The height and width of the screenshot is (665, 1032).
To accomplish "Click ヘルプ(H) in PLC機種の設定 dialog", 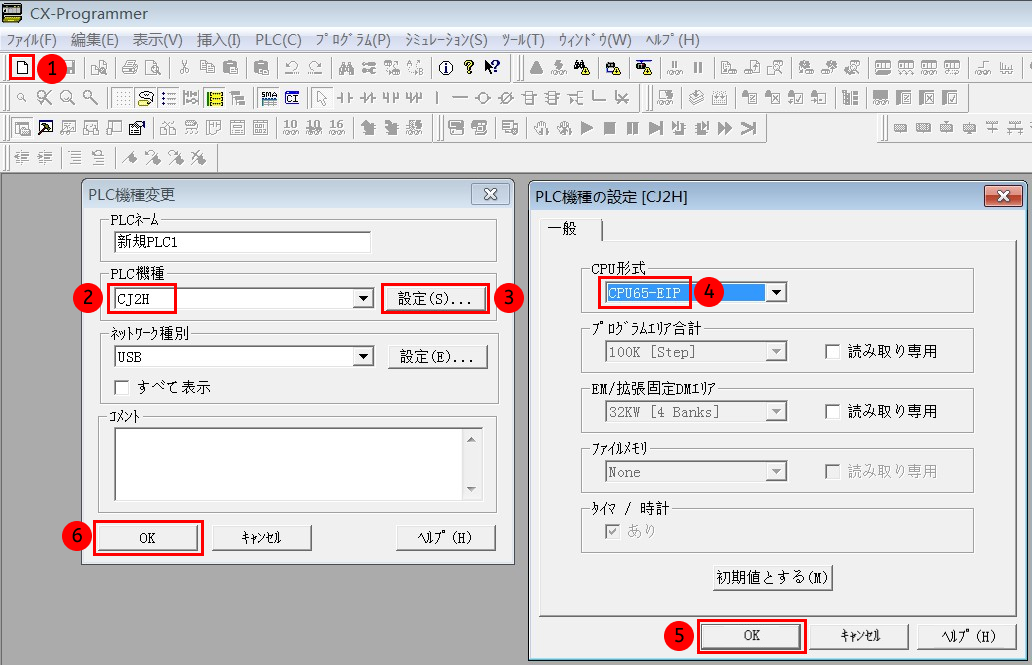I will (968, 636).
